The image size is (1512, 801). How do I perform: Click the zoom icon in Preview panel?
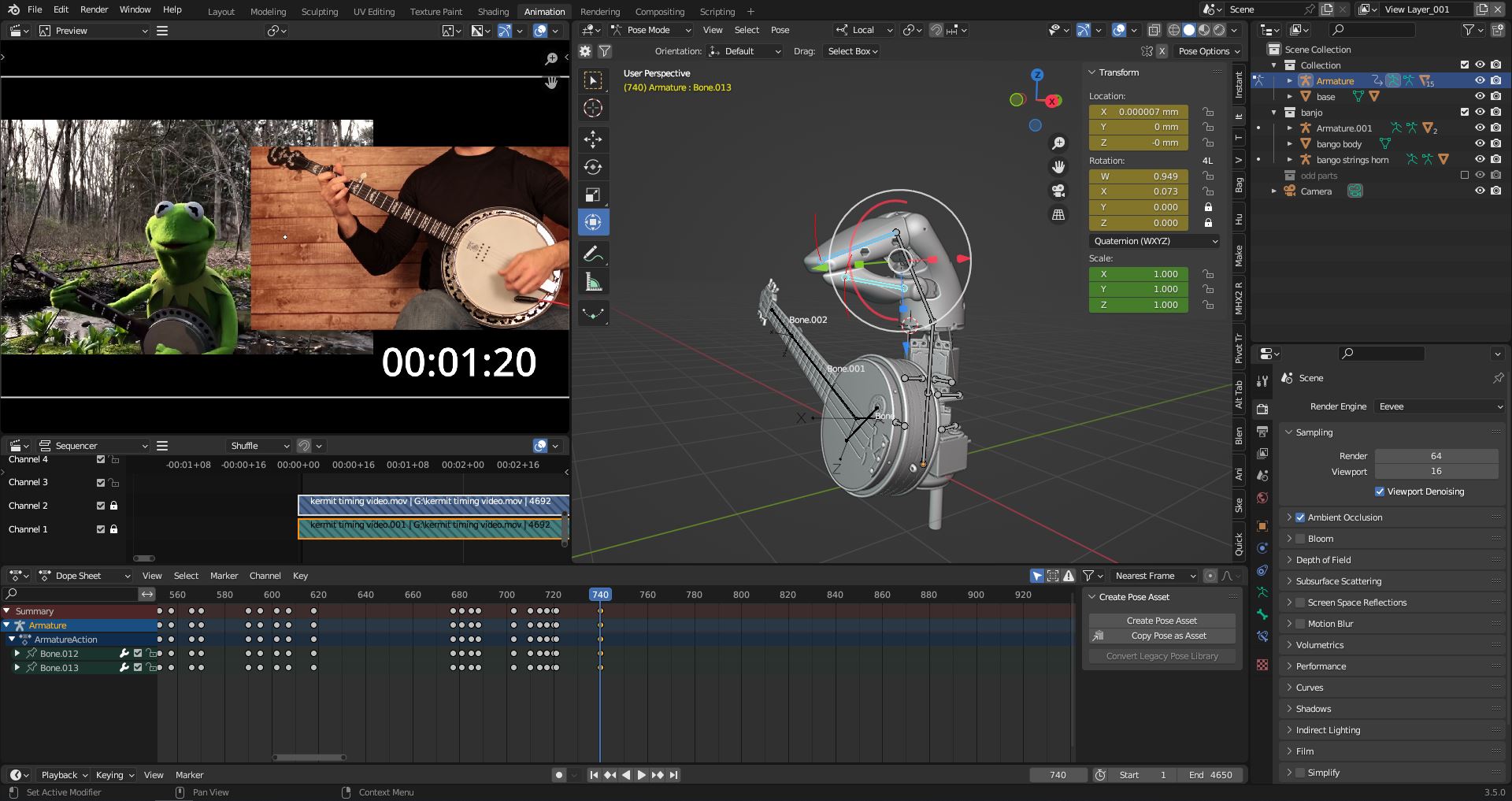pyautogui.click(x=551, y=58)
